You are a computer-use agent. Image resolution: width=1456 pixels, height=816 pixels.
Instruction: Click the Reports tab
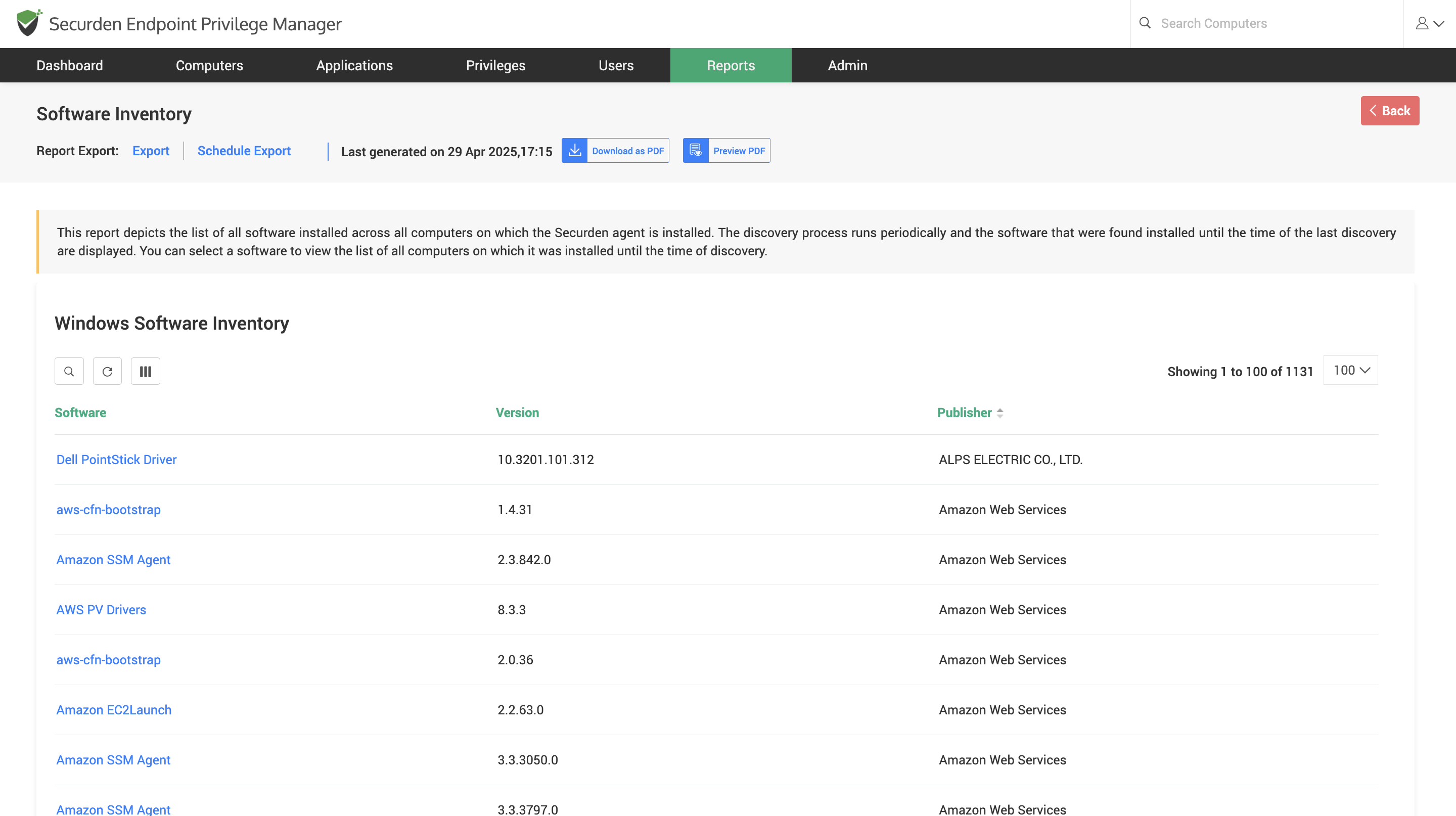pos(731,65)
